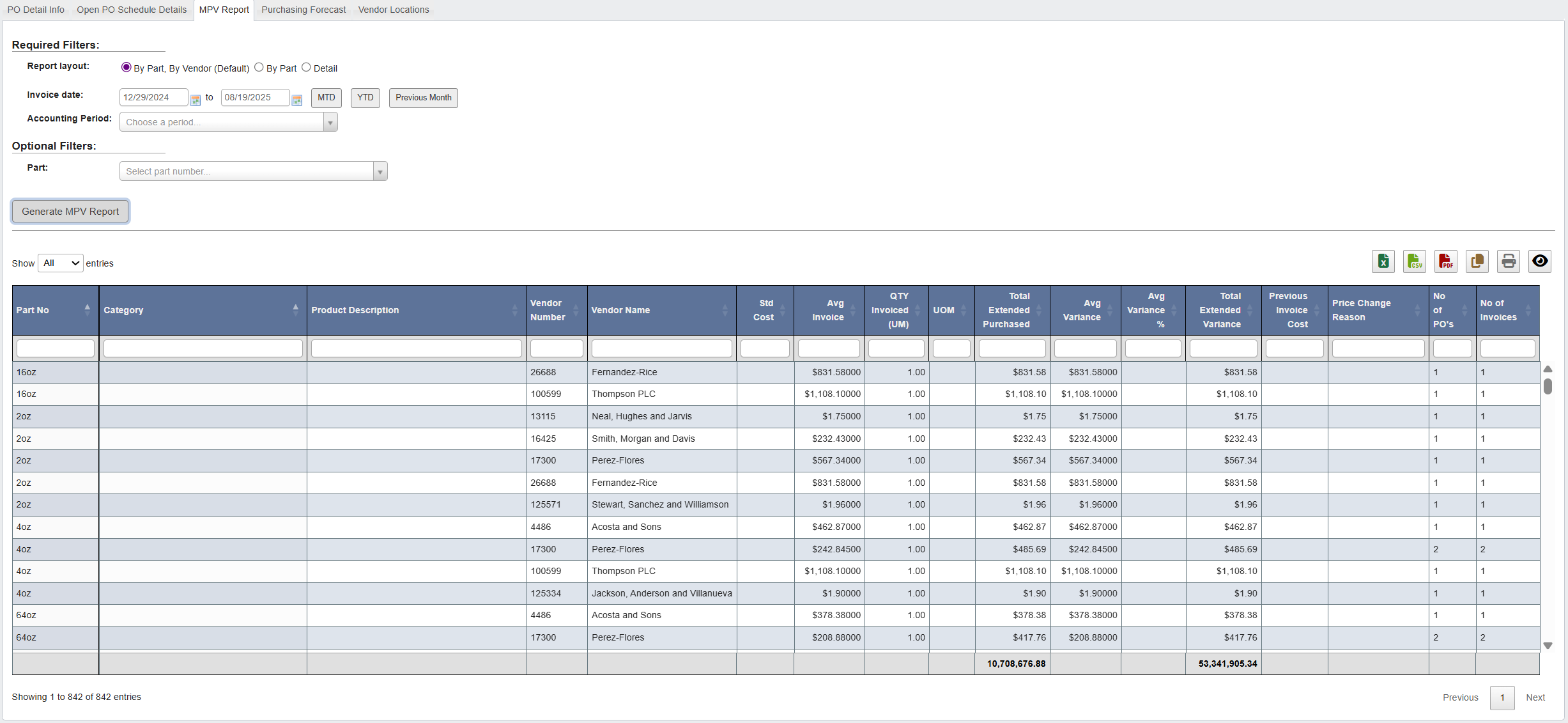Image resolution: width=1568 pixels, height=723 pixels.
Task: Click the Vendor Name filter input field
Action: (661, 348)
